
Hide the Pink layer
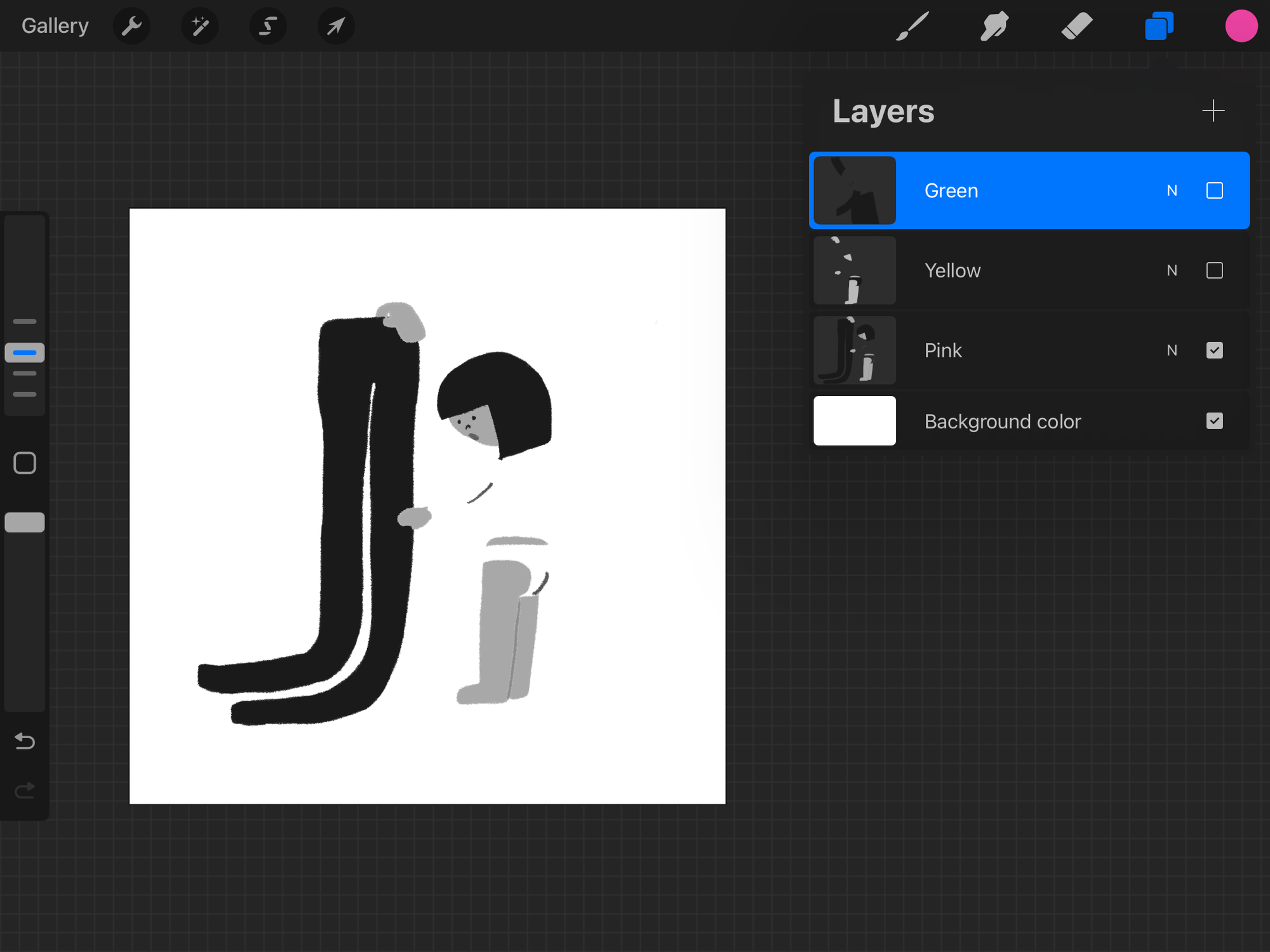click(x=1214, y=350)
